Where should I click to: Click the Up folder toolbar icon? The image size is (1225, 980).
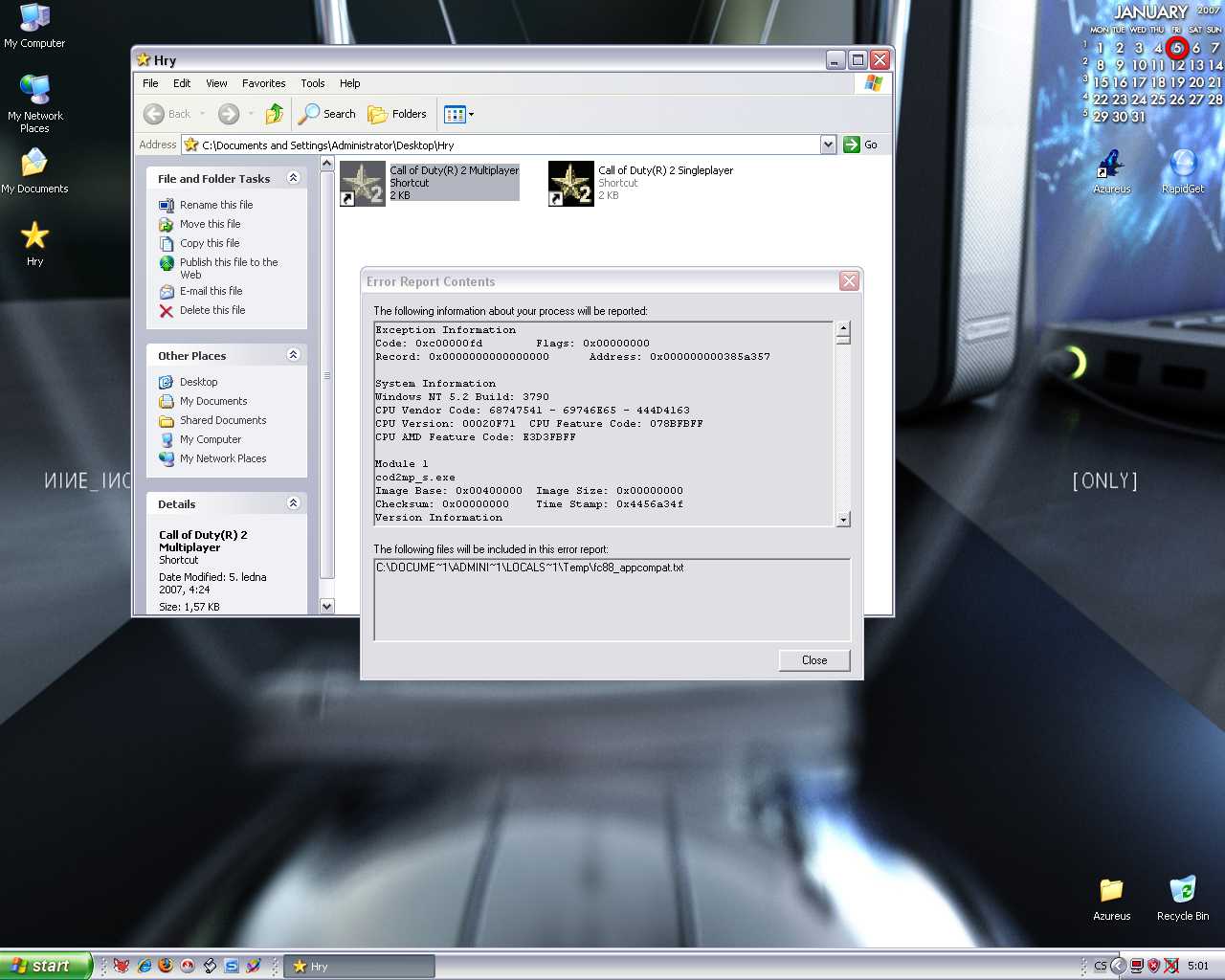coord(275,114)
